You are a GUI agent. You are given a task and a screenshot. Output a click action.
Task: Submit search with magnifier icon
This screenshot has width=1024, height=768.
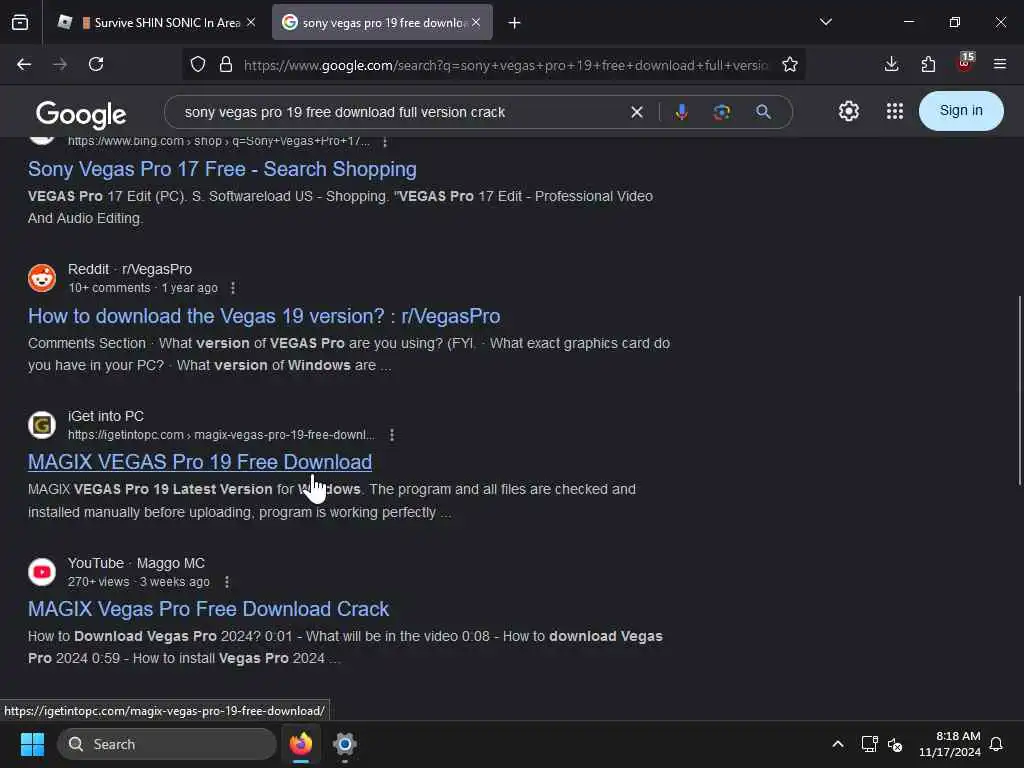coord(763,112)
